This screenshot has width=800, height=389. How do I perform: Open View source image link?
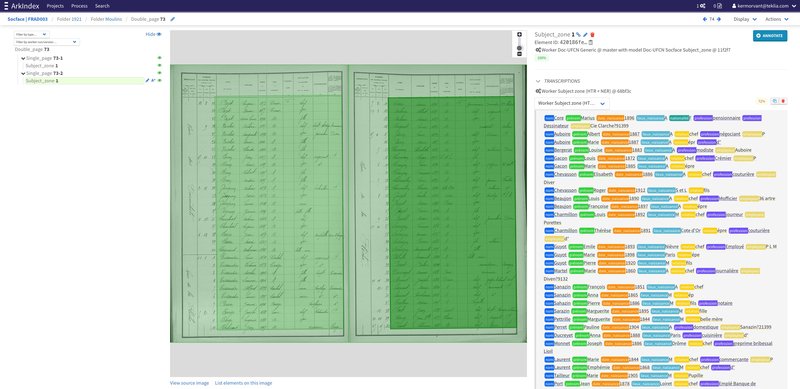coord(189,383)
